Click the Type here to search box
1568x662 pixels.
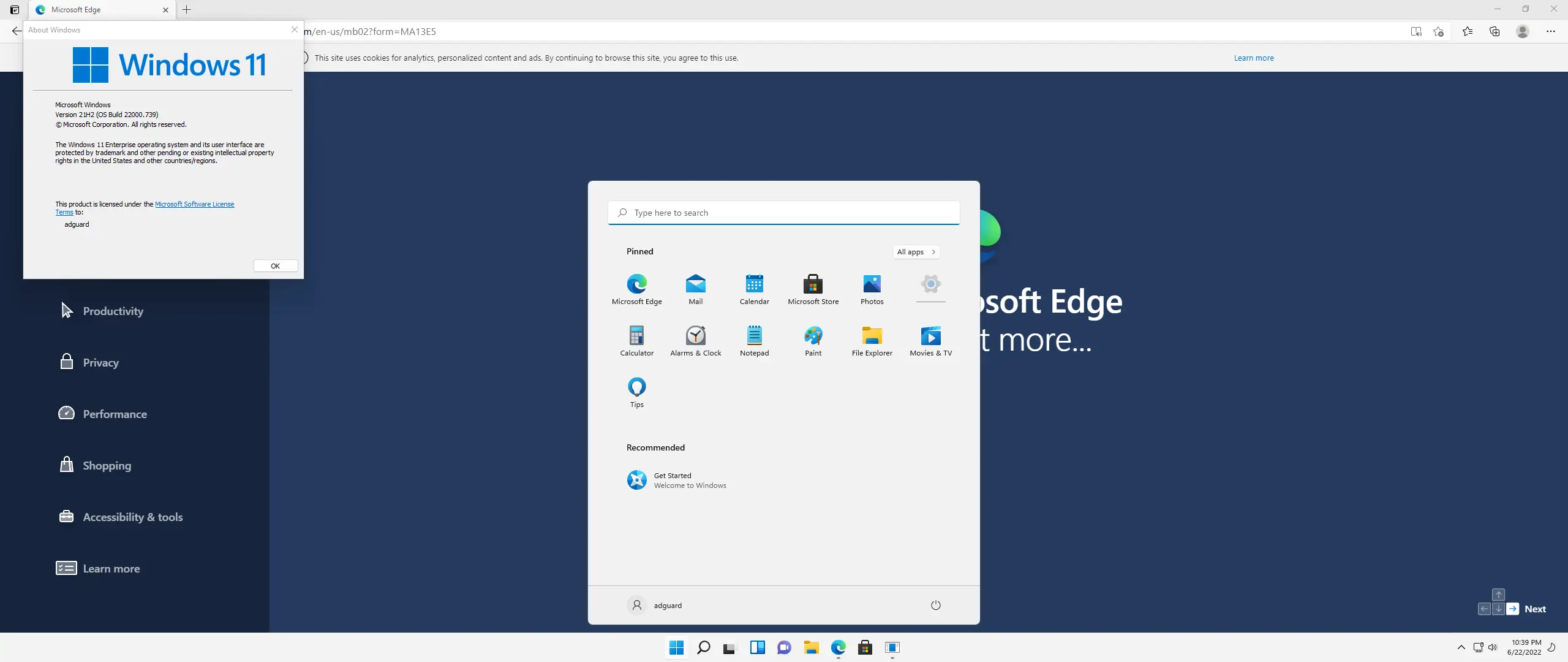coord(783,213)
